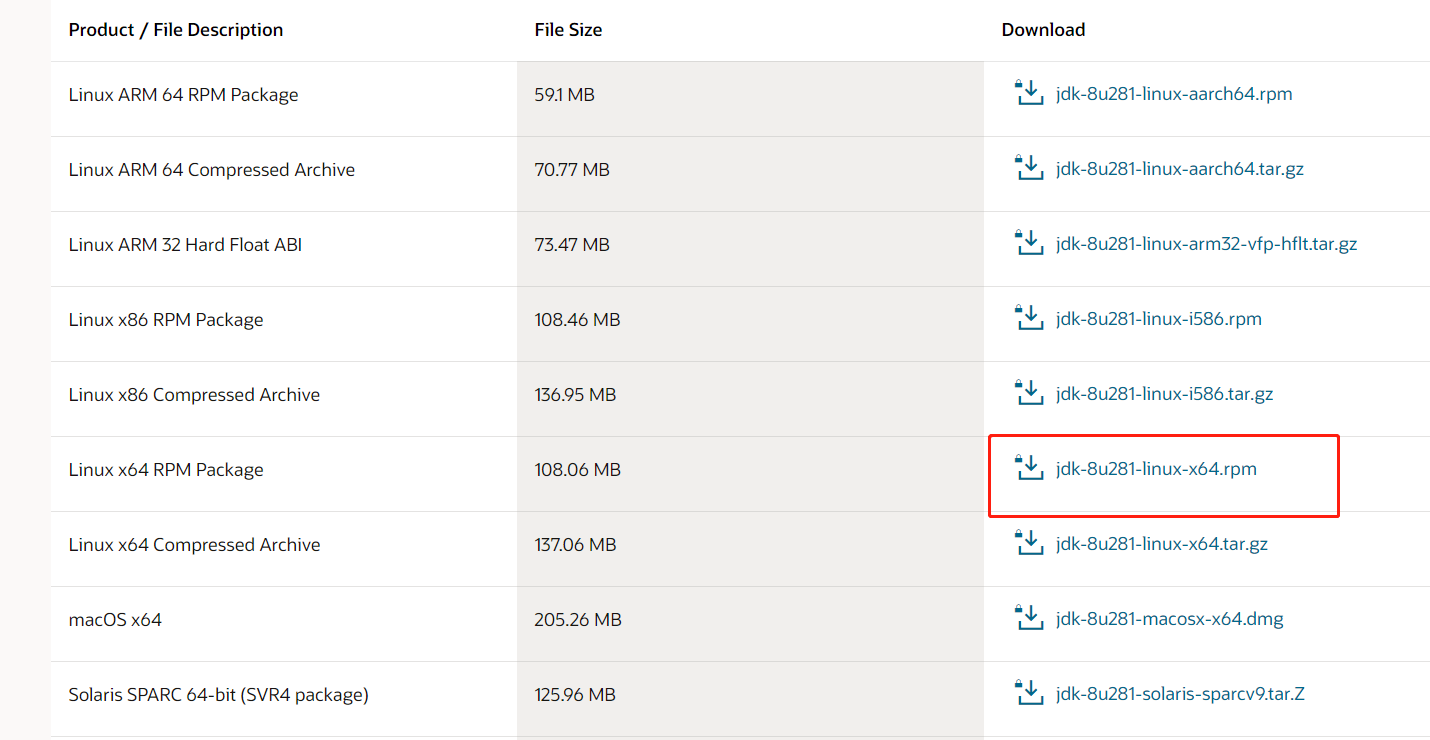
Task: Open the jdk-8u281-linux-aarch64.tar.gz link
Action: [x=1180, y=169]
